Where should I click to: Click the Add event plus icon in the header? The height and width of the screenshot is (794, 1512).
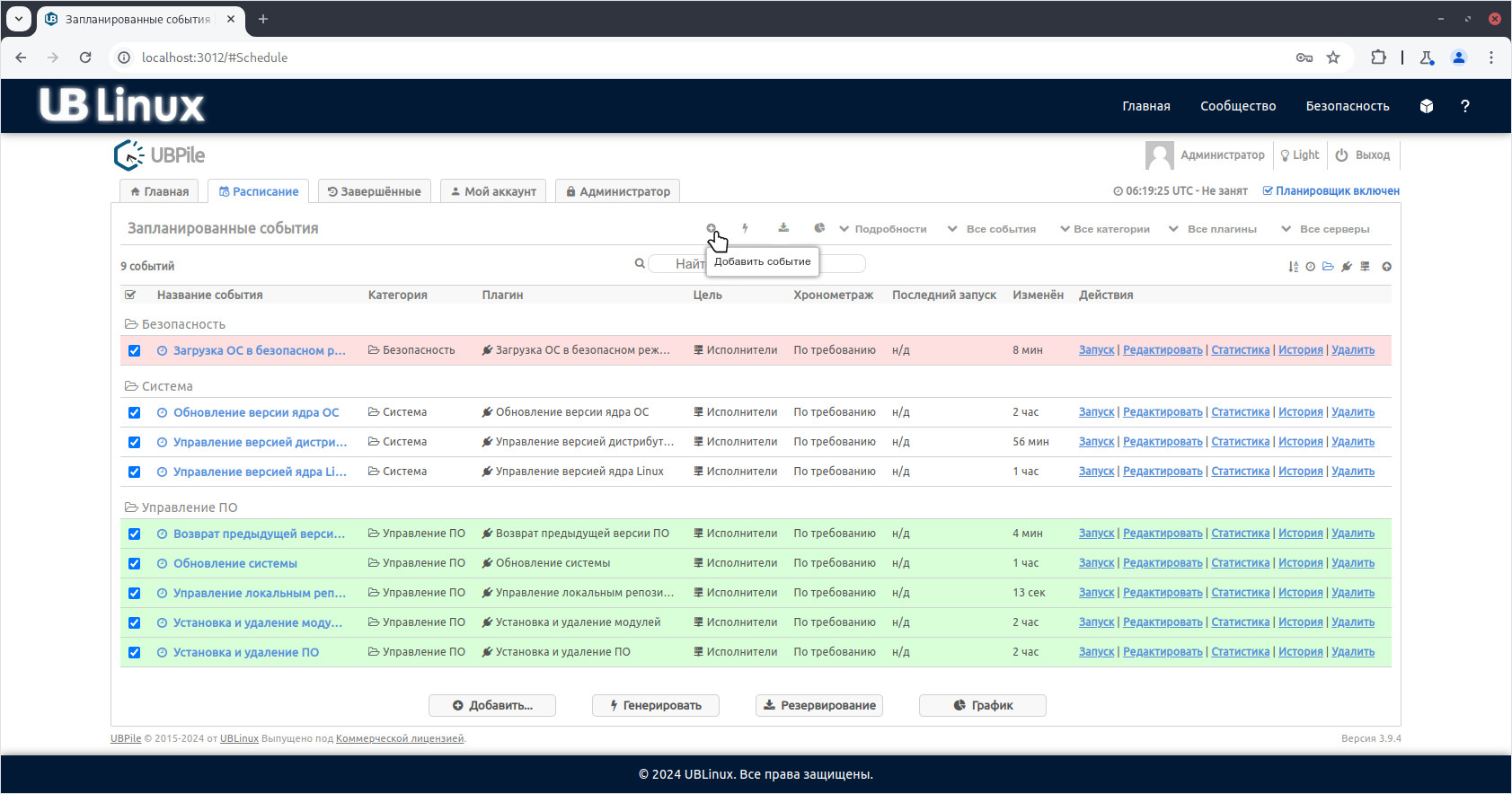(x=711, y=228)
